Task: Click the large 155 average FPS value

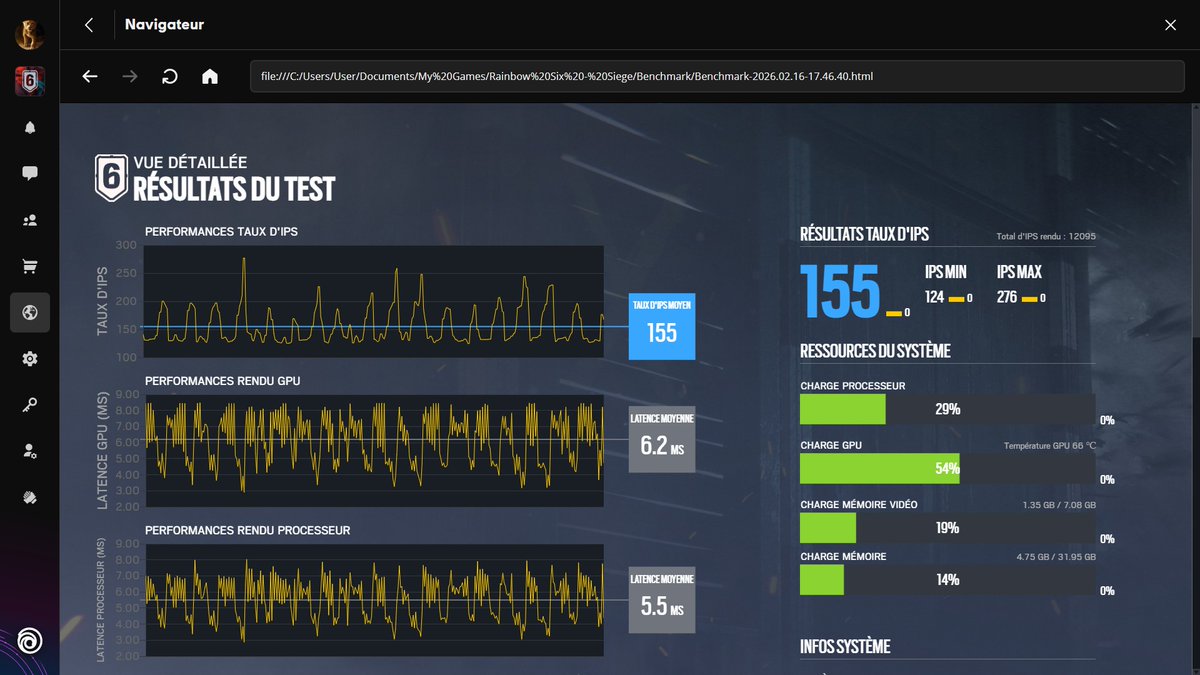Action: (840, 289)
